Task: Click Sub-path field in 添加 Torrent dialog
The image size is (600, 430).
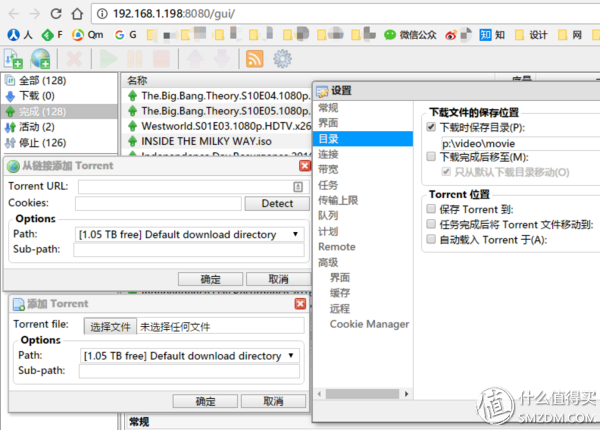Action: (189, 371)
